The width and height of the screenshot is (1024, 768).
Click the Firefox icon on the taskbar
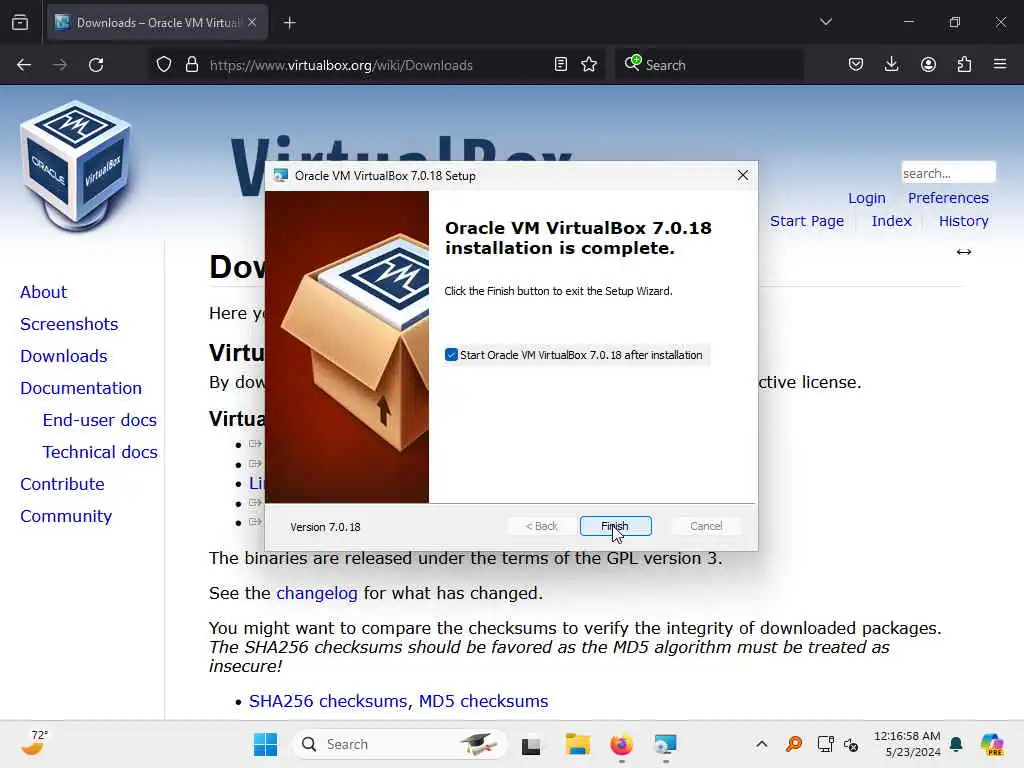tap(621, 744)
